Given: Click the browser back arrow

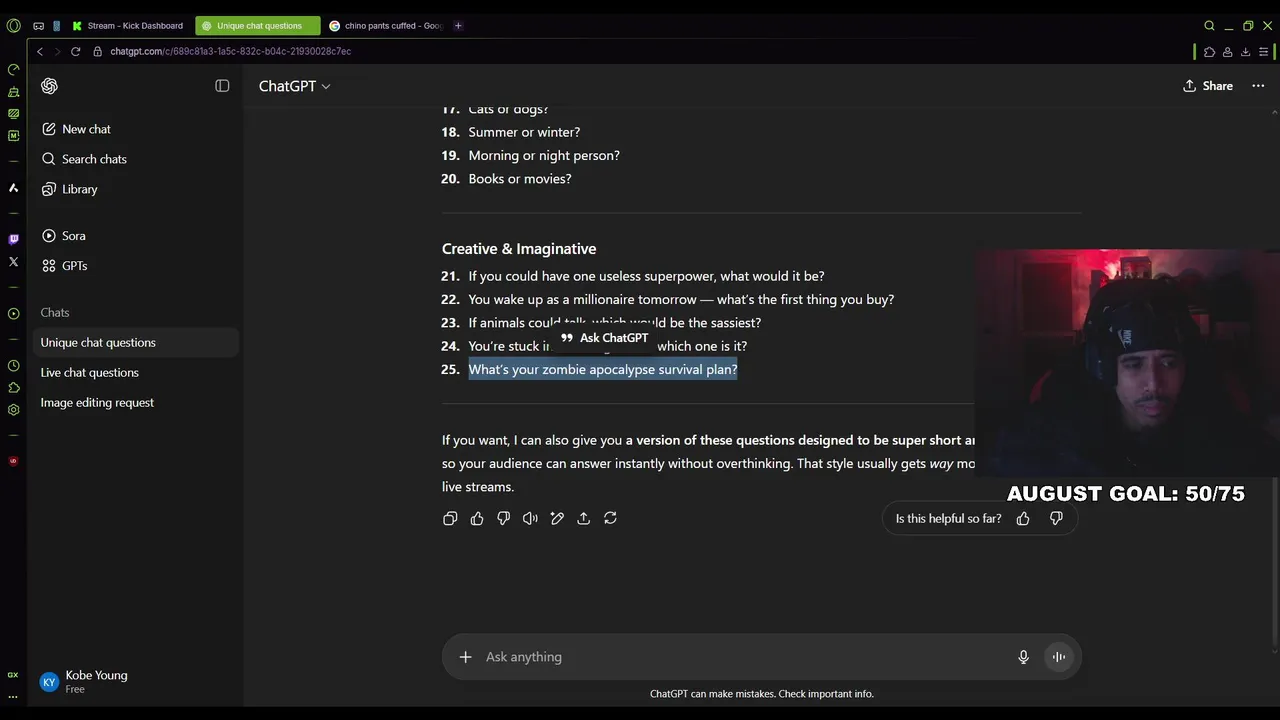Looking at the screenshot, I should (x=40, y=51).
